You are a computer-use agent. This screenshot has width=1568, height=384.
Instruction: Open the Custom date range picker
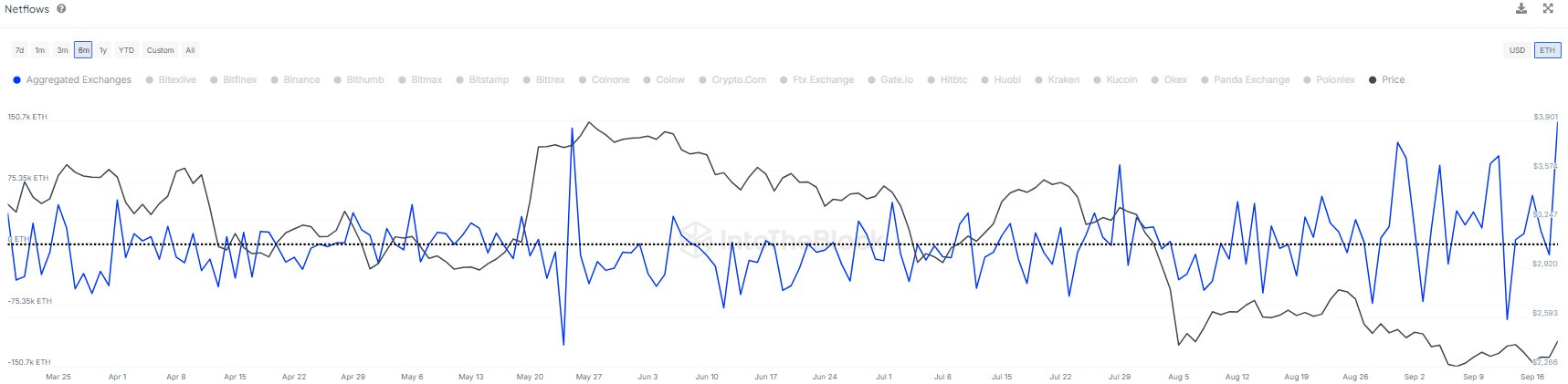tap(160, 50)
